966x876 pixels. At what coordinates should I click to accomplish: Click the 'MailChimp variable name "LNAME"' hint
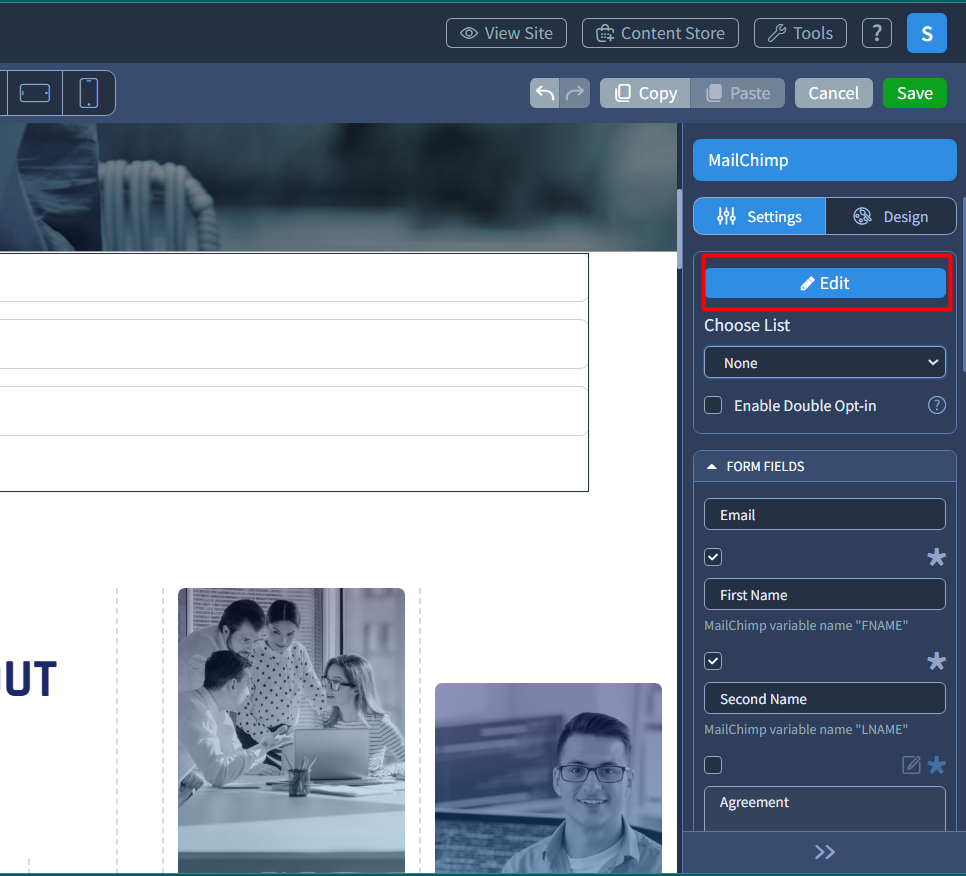click(x=806, y=729)
